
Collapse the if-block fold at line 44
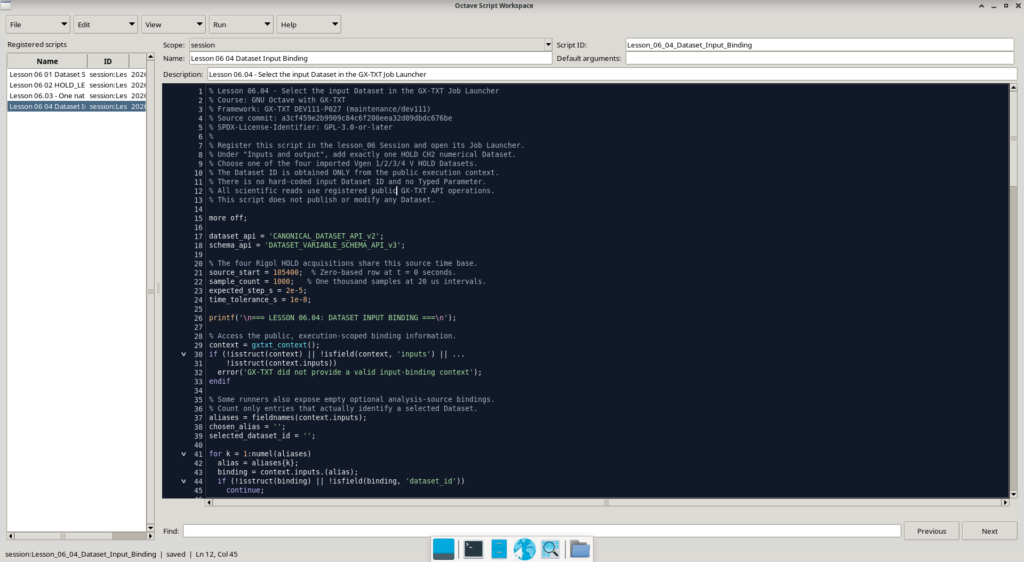click(184, 481)
